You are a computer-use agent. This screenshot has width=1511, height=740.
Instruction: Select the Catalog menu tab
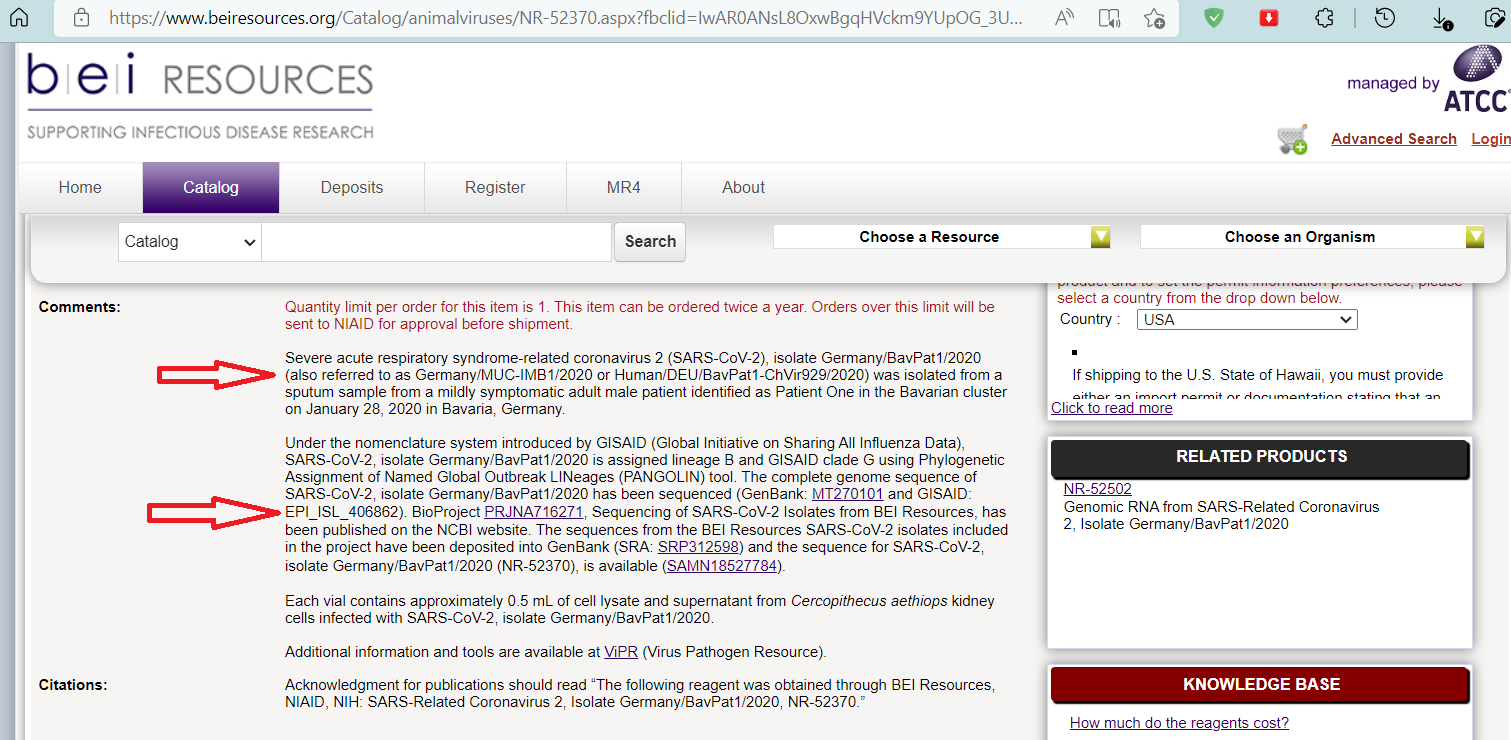[x=211, y=187]
